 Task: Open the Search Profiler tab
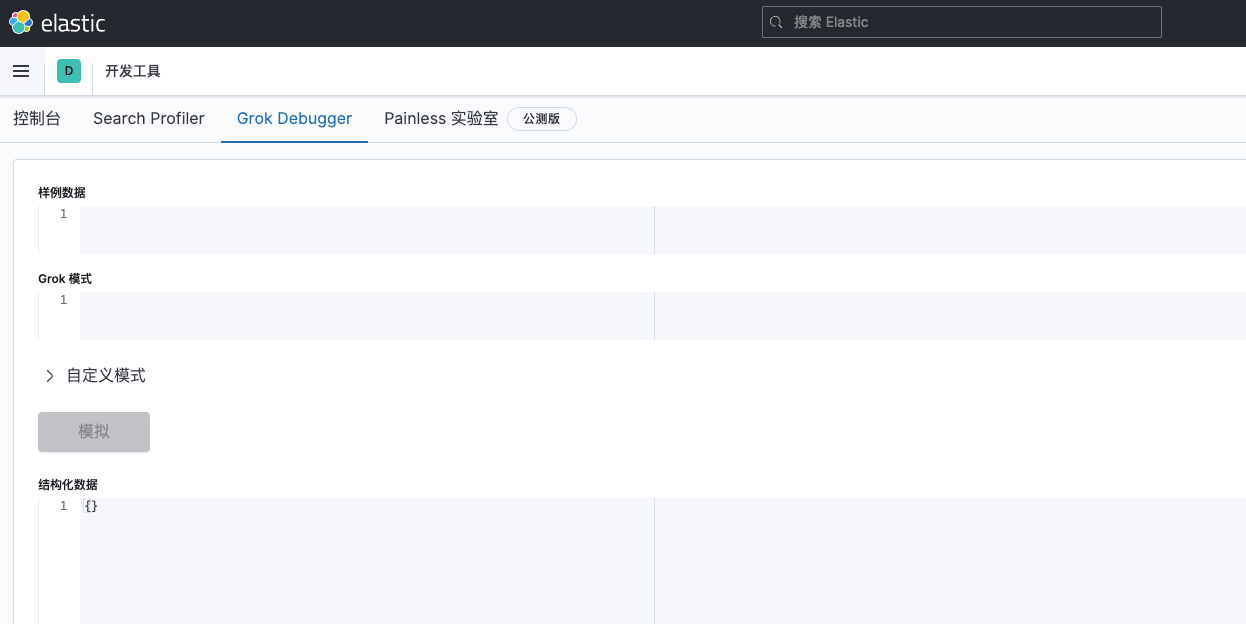click(149, 118)
